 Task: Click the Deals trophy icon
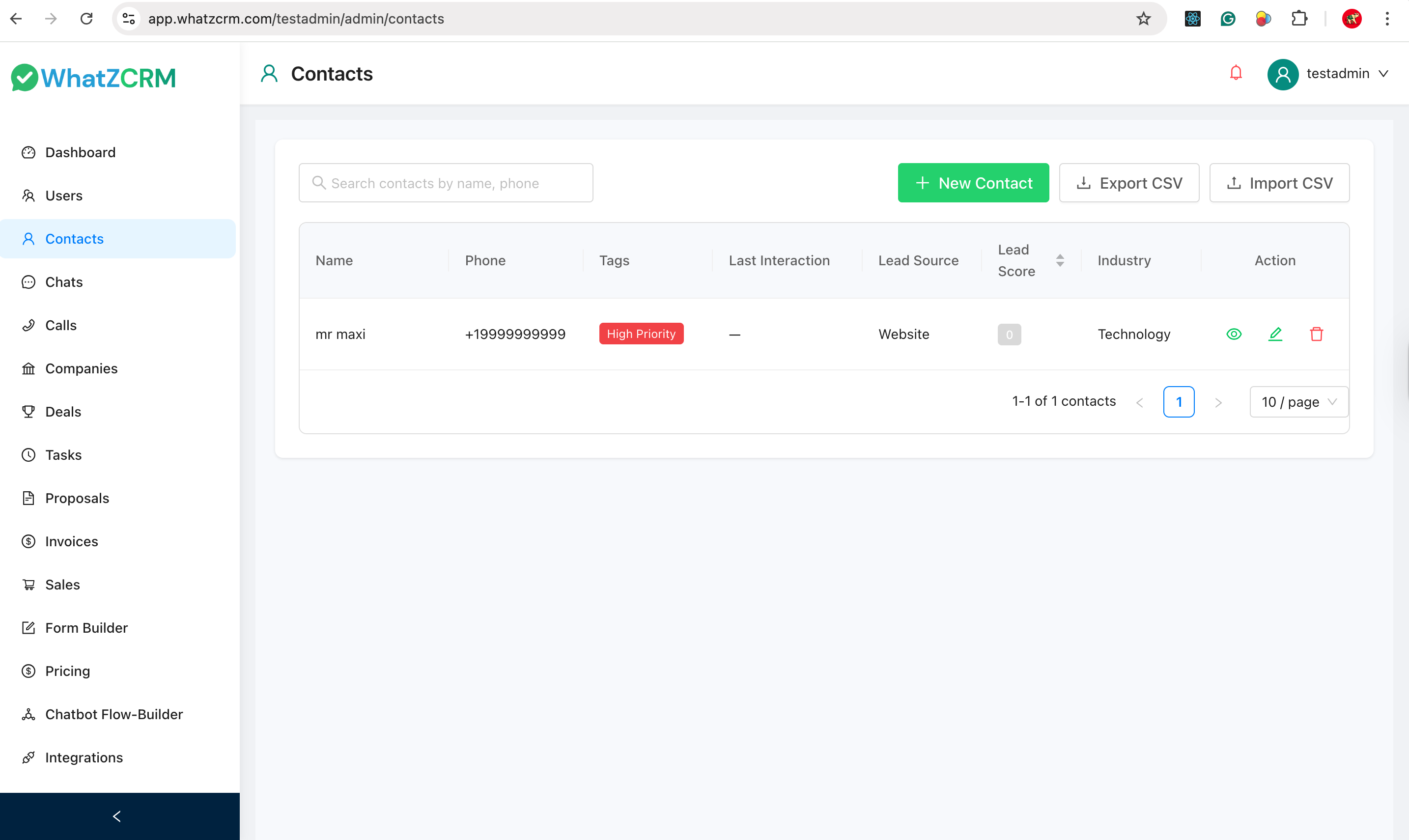tap(29, 412)
